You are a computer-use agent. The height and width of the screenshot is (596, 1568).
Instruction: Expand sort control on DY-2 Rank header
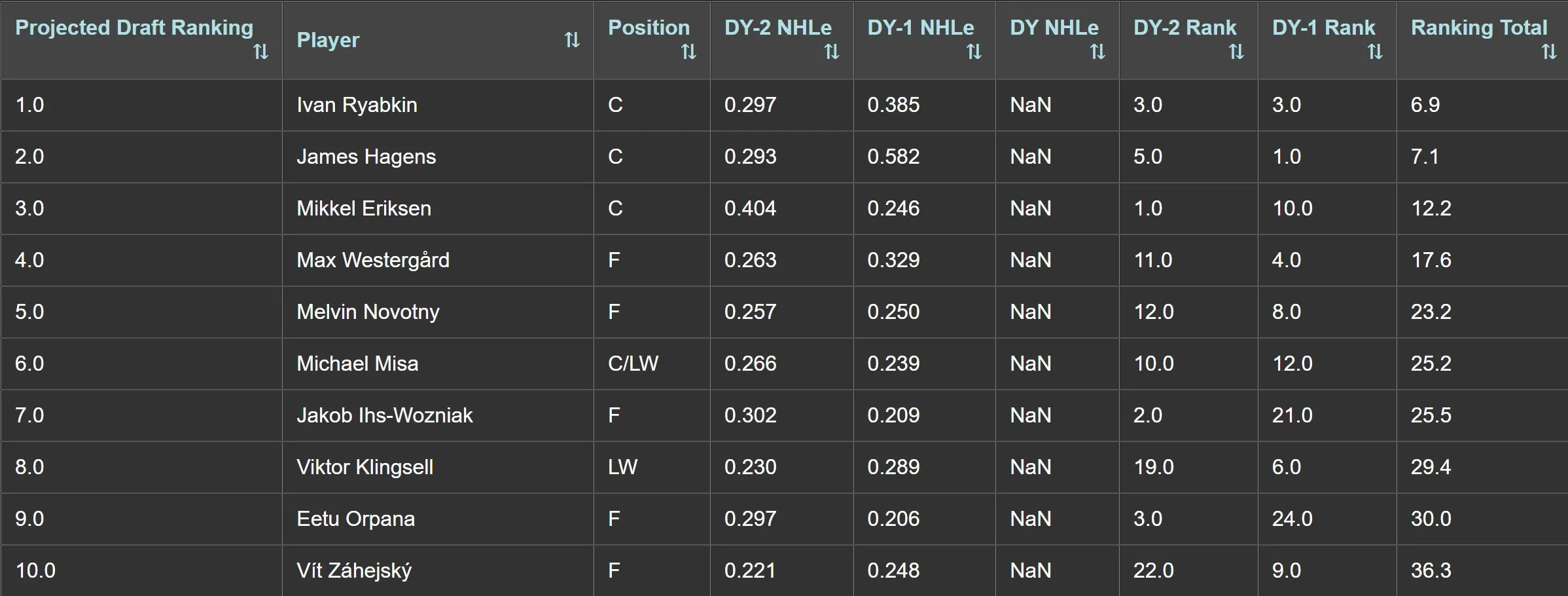pos(1236,52)
